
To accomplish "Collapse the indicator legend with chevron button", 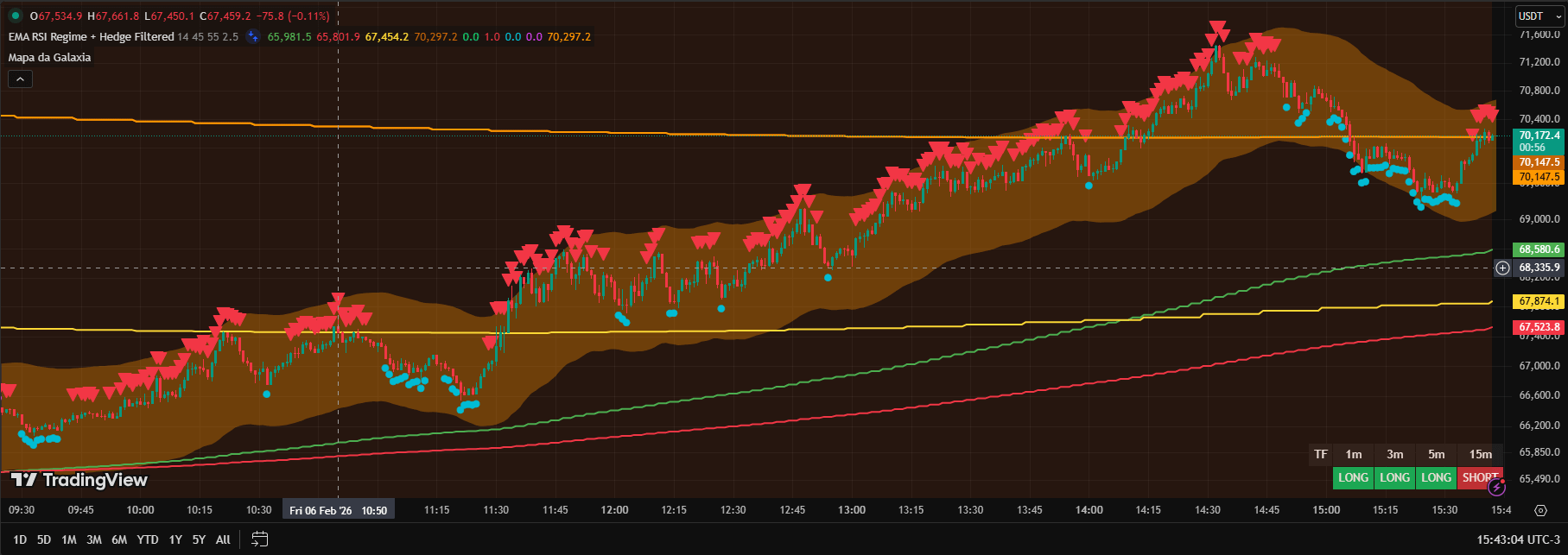I will pos(20,79).
